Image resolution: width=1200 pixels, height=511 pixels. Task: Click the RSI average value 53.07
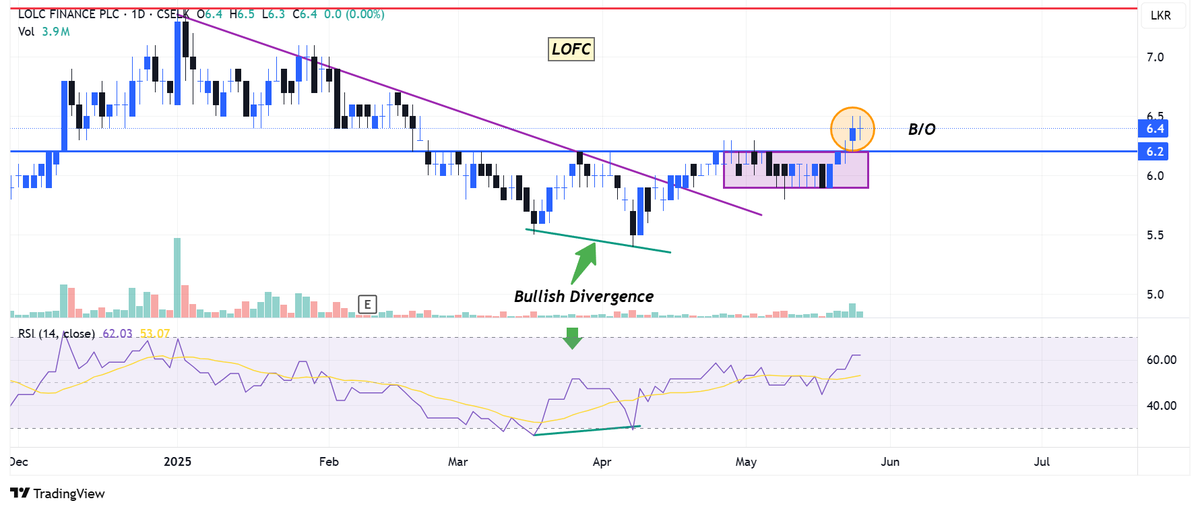pyautogui.click(x=154, y=334)
